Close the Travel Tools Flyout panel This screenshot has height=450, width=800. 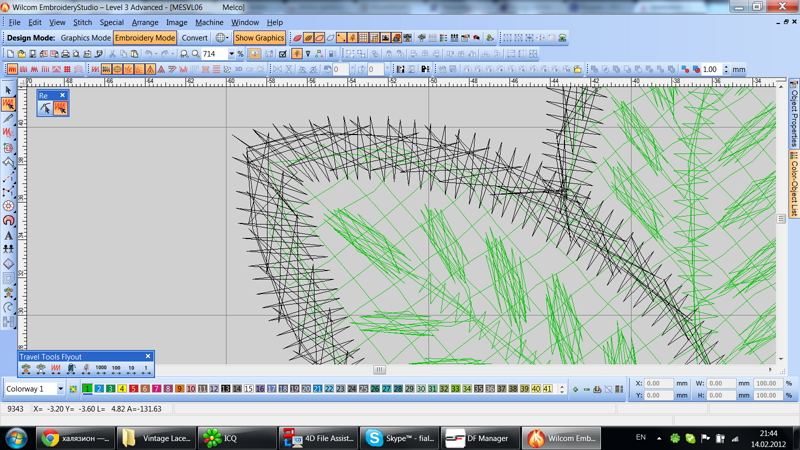[148, 356]
